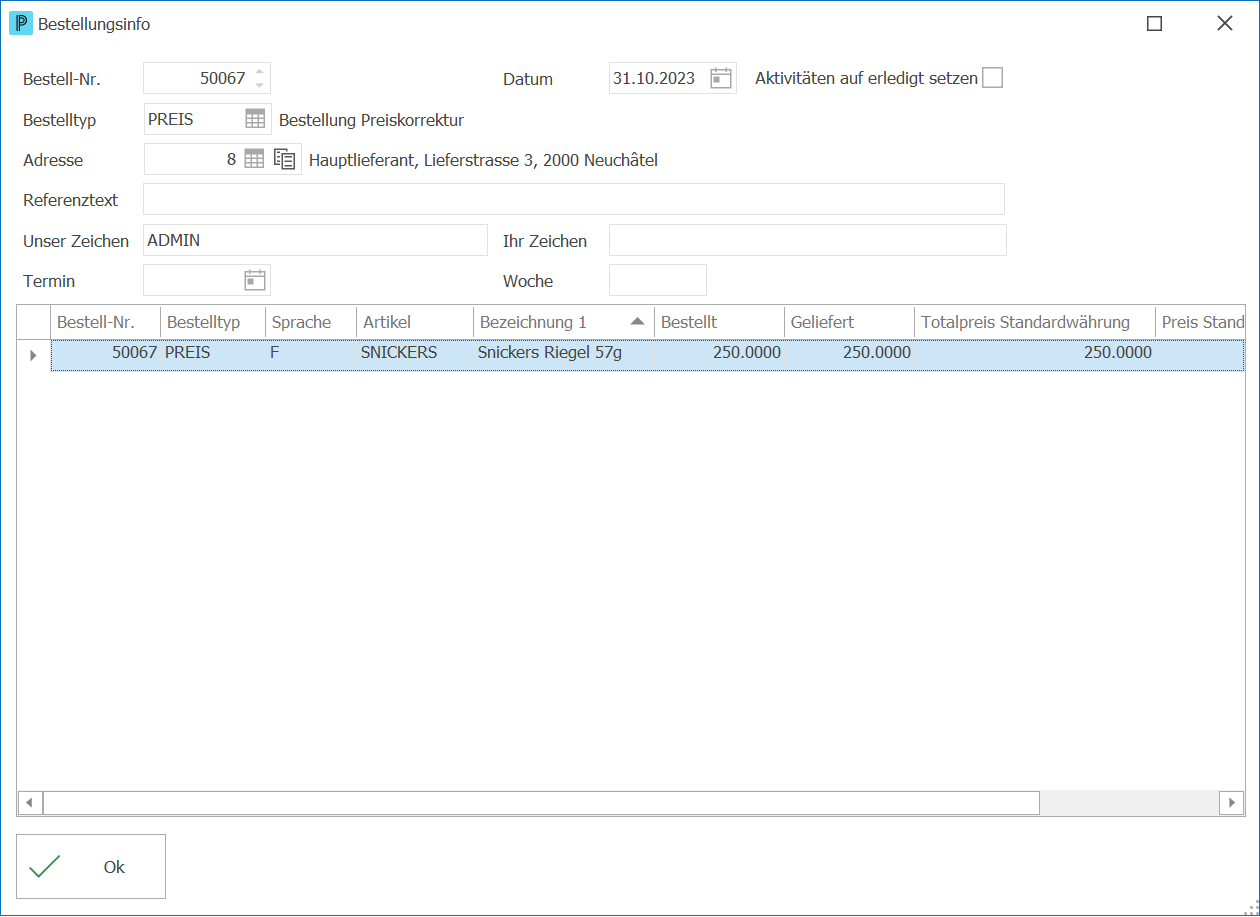The height and width of the screenshot is (917, 1260).
Task: Decrease the Bestell-Nr. with down spinner
Action: [x=259, y=85]
